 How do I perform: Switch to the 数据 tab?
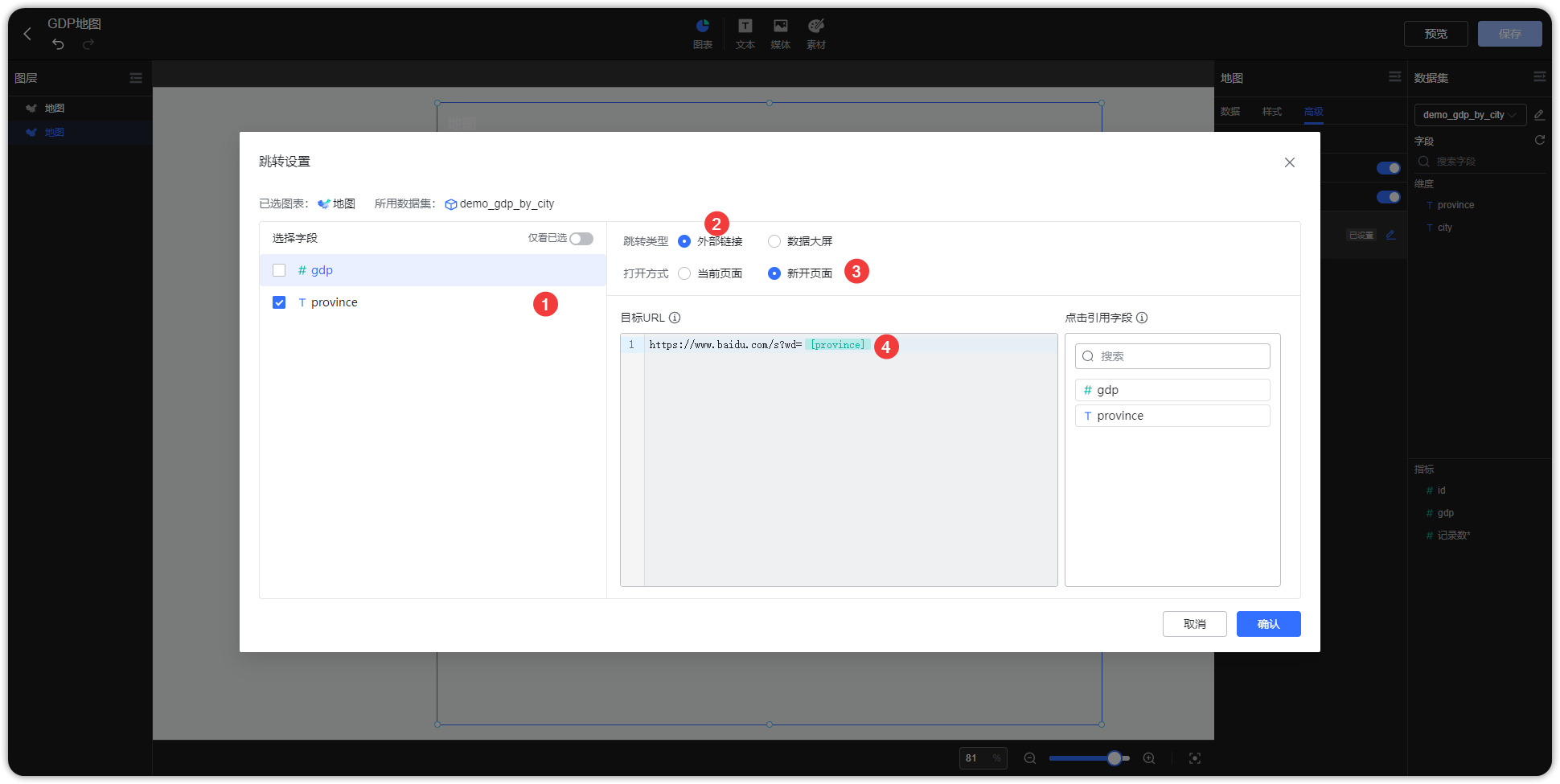click(x=1230, y=112)
